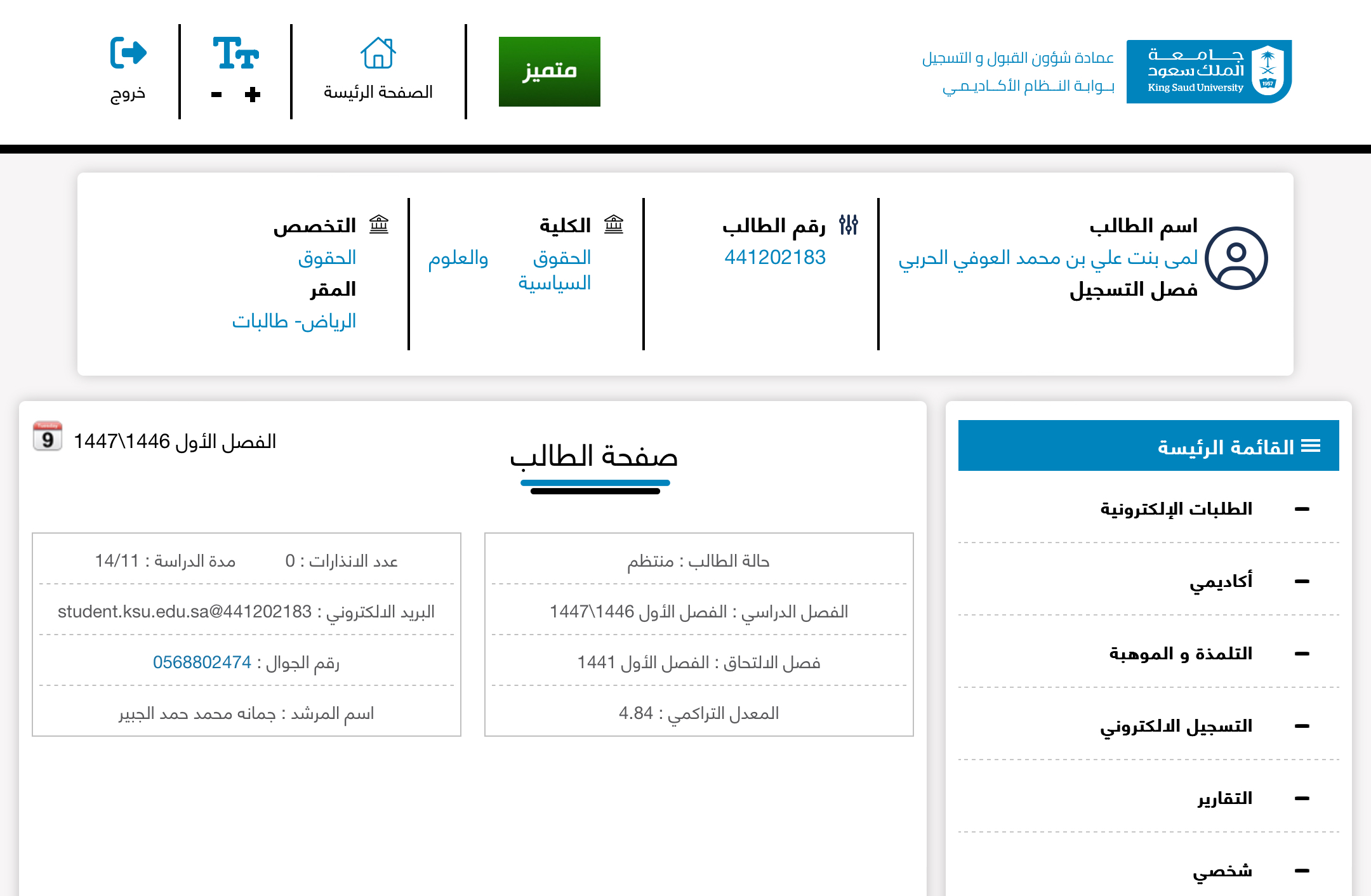Screen dimensions: 1371x896
Task: Click the building icon beside التخصص
Action: pyautogui.click(x=379, y=224)
